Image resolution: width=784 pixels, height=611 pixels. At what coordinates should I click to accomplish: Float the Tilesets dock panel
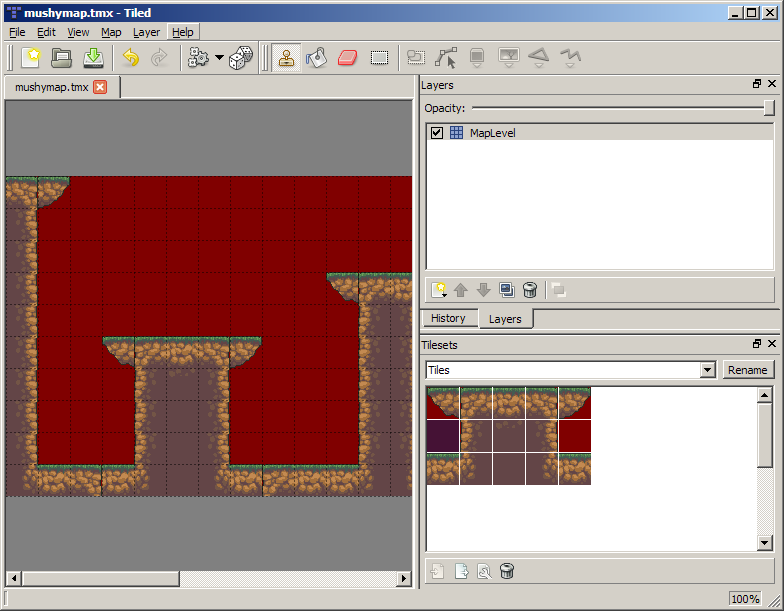(757, 344)
